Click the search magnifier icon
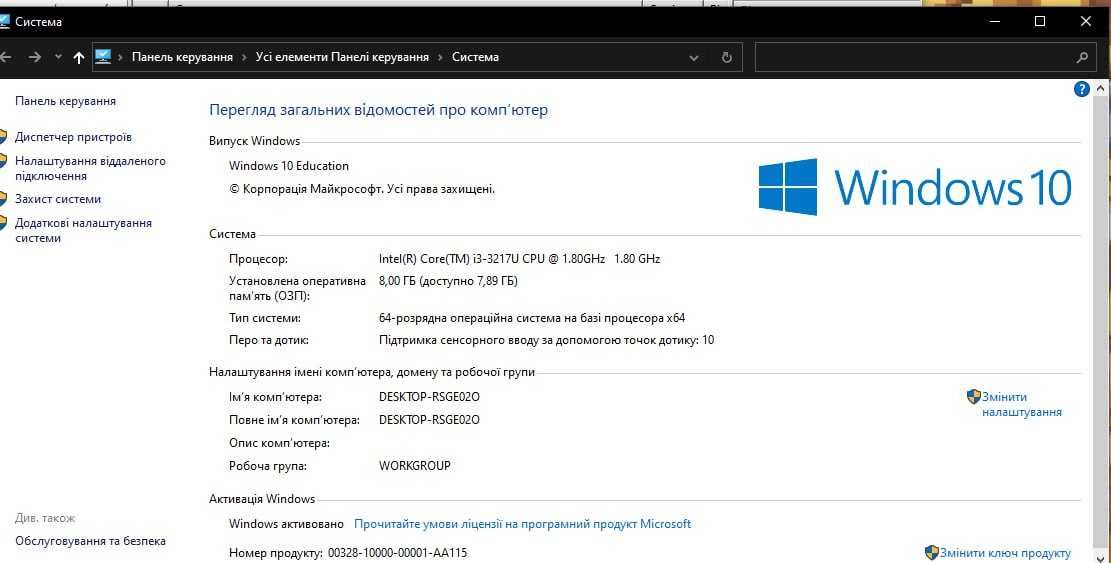This screenshot has width=1111, height=563. [1082, 58]
